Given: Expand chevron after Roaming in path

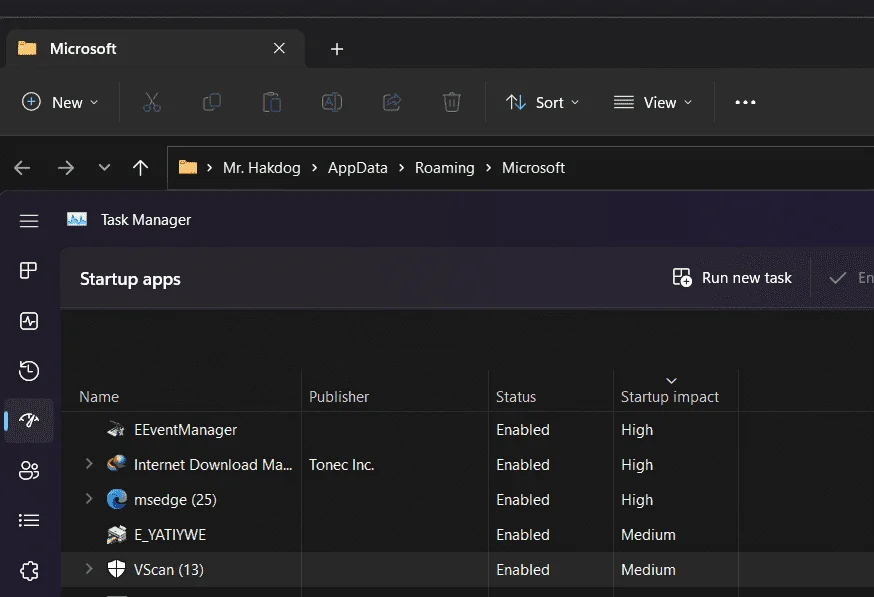Looking at the screenshot, I should 488,168.
